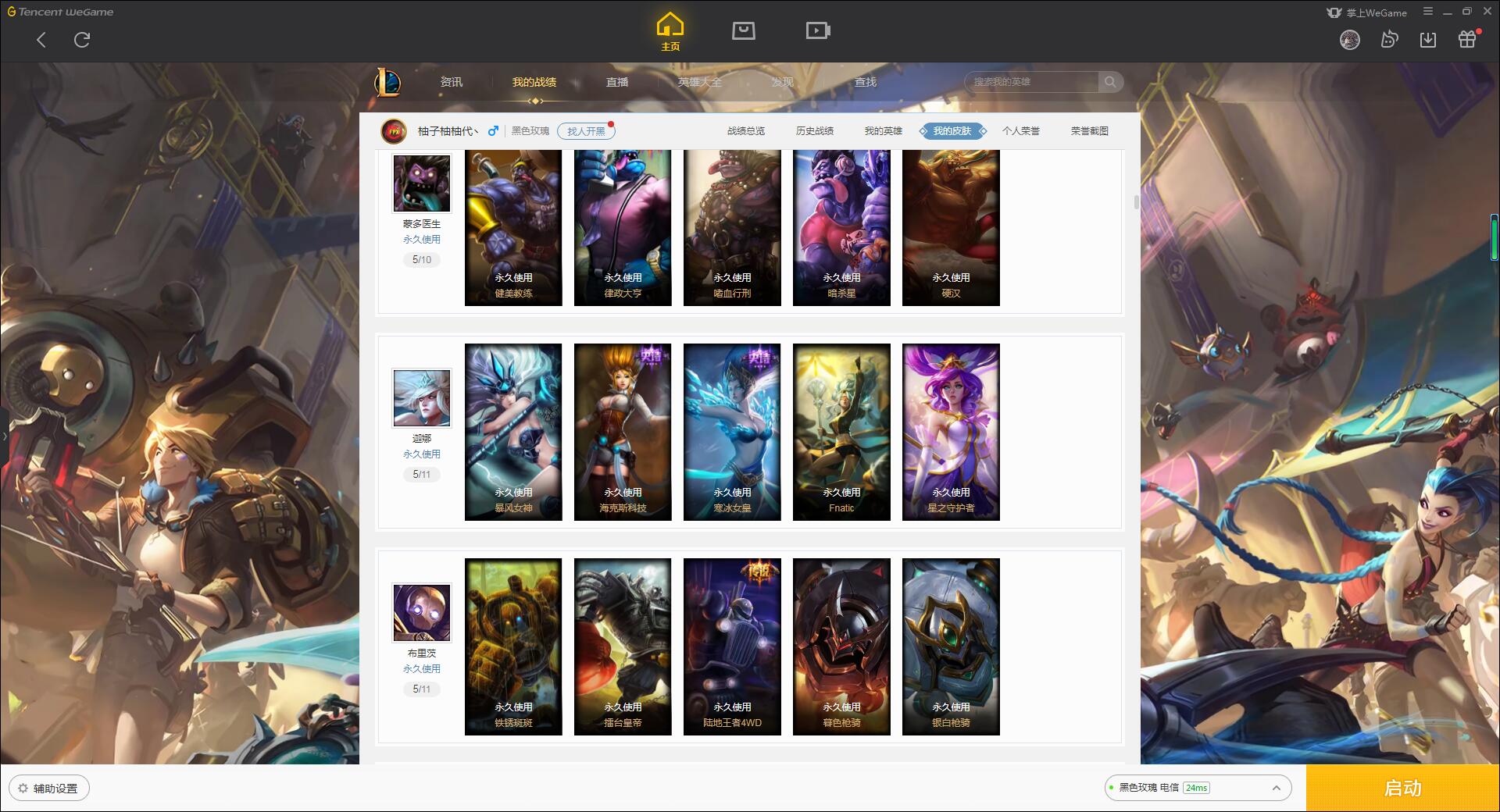Click the player profile avatar 柚子柚柚代
Screen dimensions: 1500x812
[x=394, y=131]
